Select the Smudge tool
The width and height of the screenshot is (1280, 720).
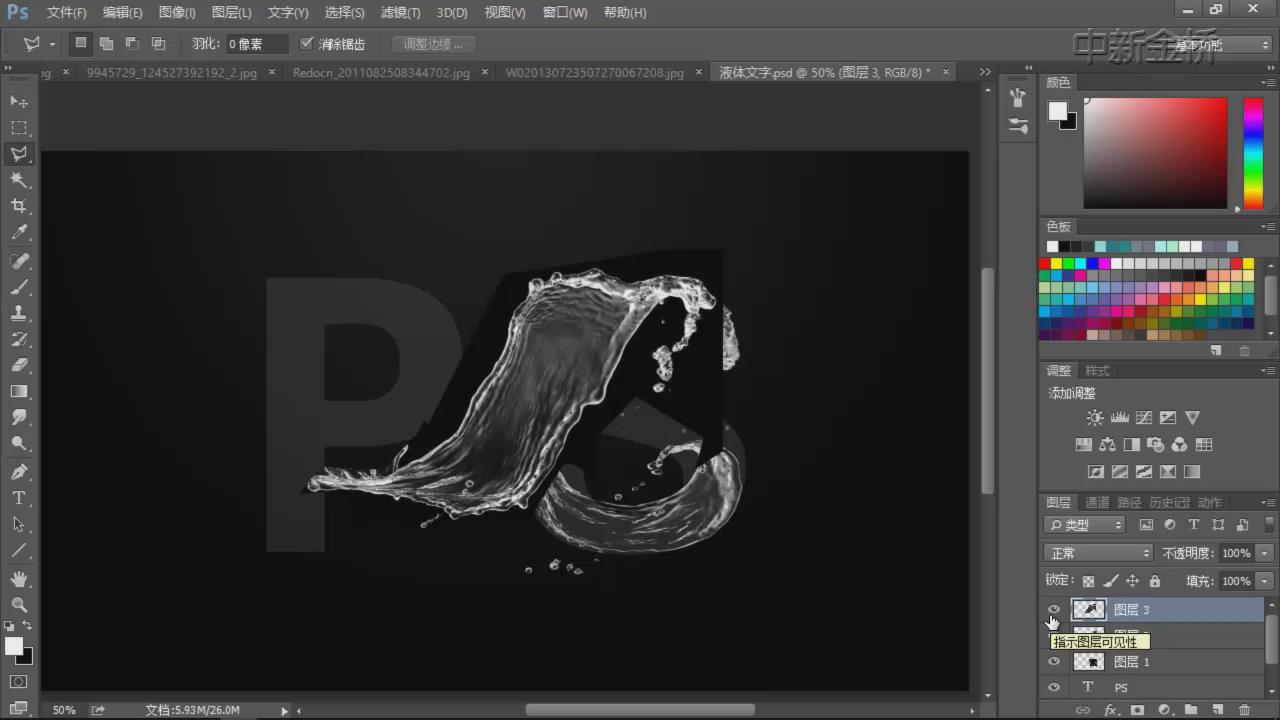tap(19, 417)
